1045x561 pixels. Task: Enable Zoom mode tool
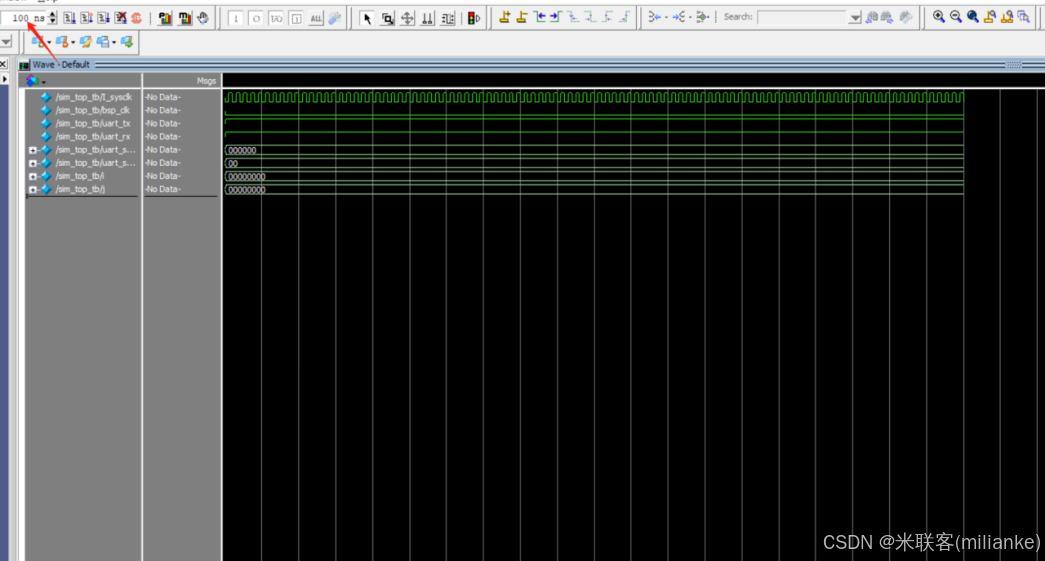[387, 18]
